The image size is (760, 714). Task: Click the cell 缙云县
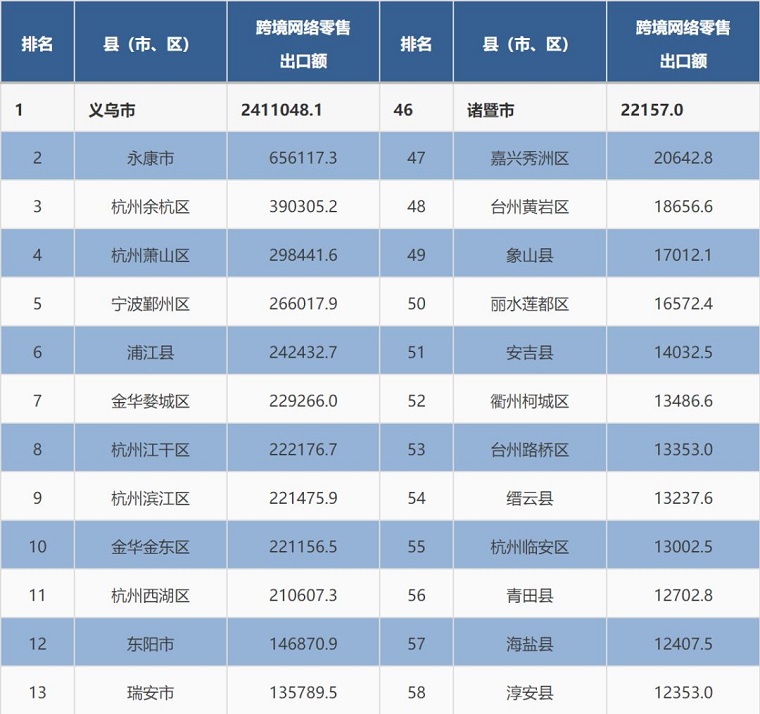[530, 498]
